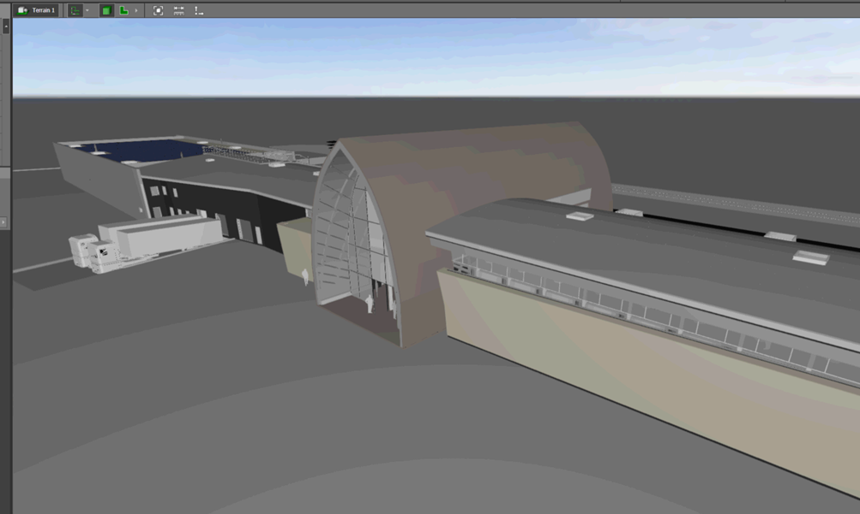Select the green L-shaped view icon
Screen dimensions: 860x514
click(x=124, y=10)
